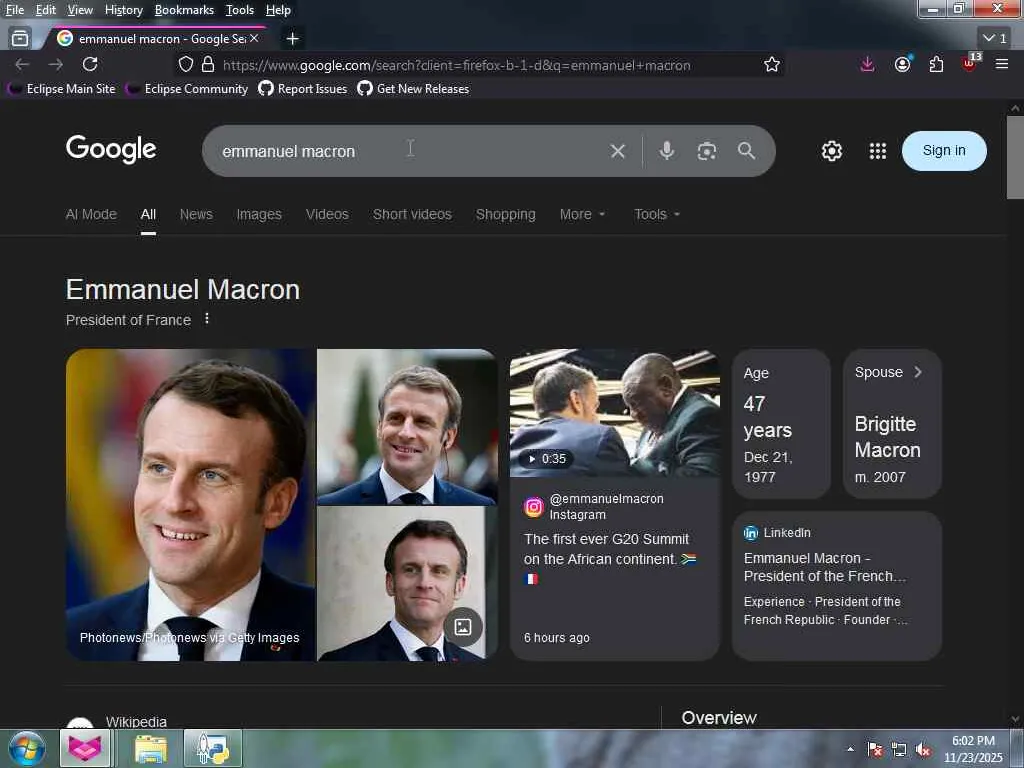
Task: Open the Python launcher taskbar icon
Action: click(213, 748)
